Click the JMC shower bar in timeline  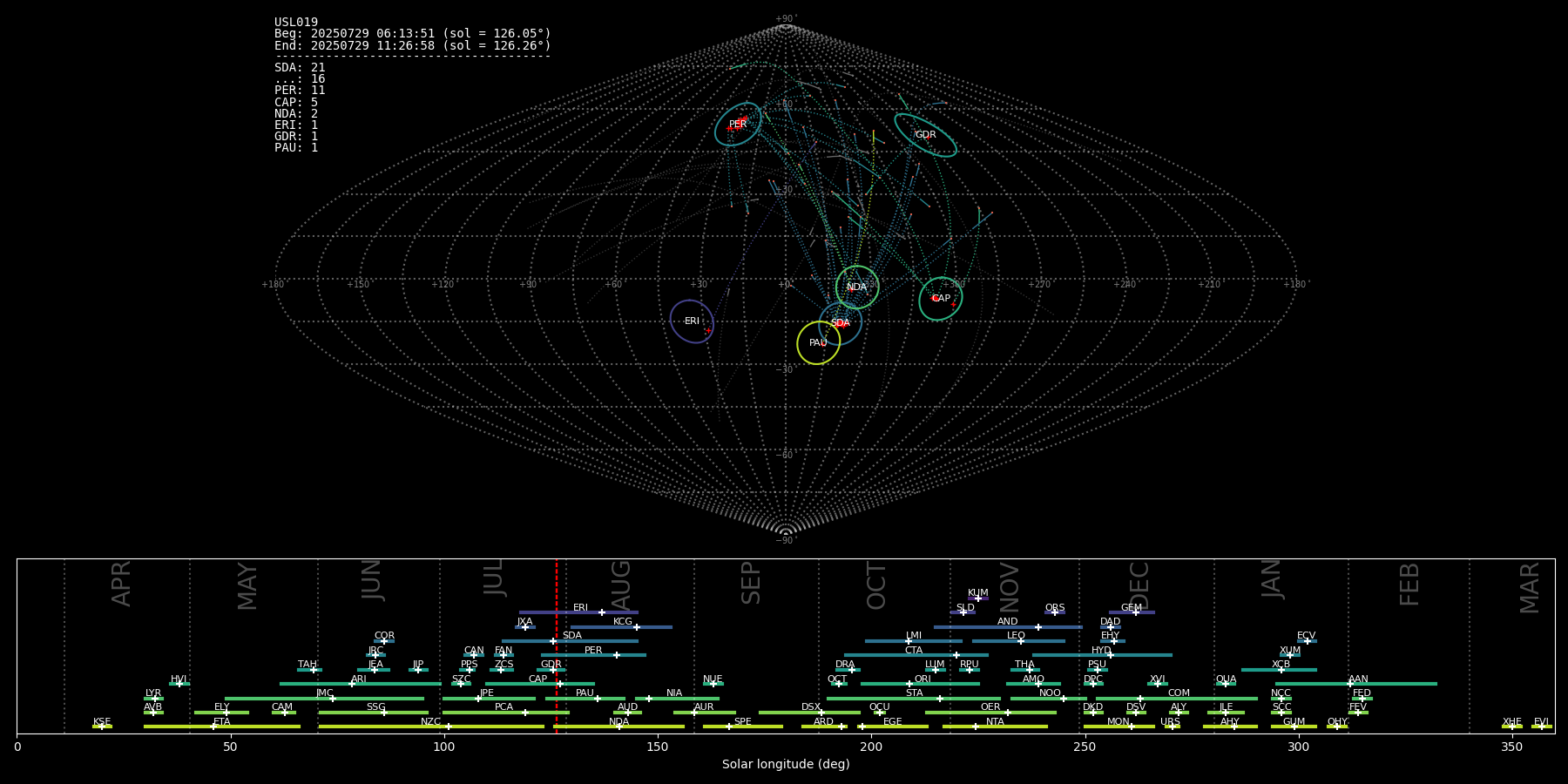324,699
